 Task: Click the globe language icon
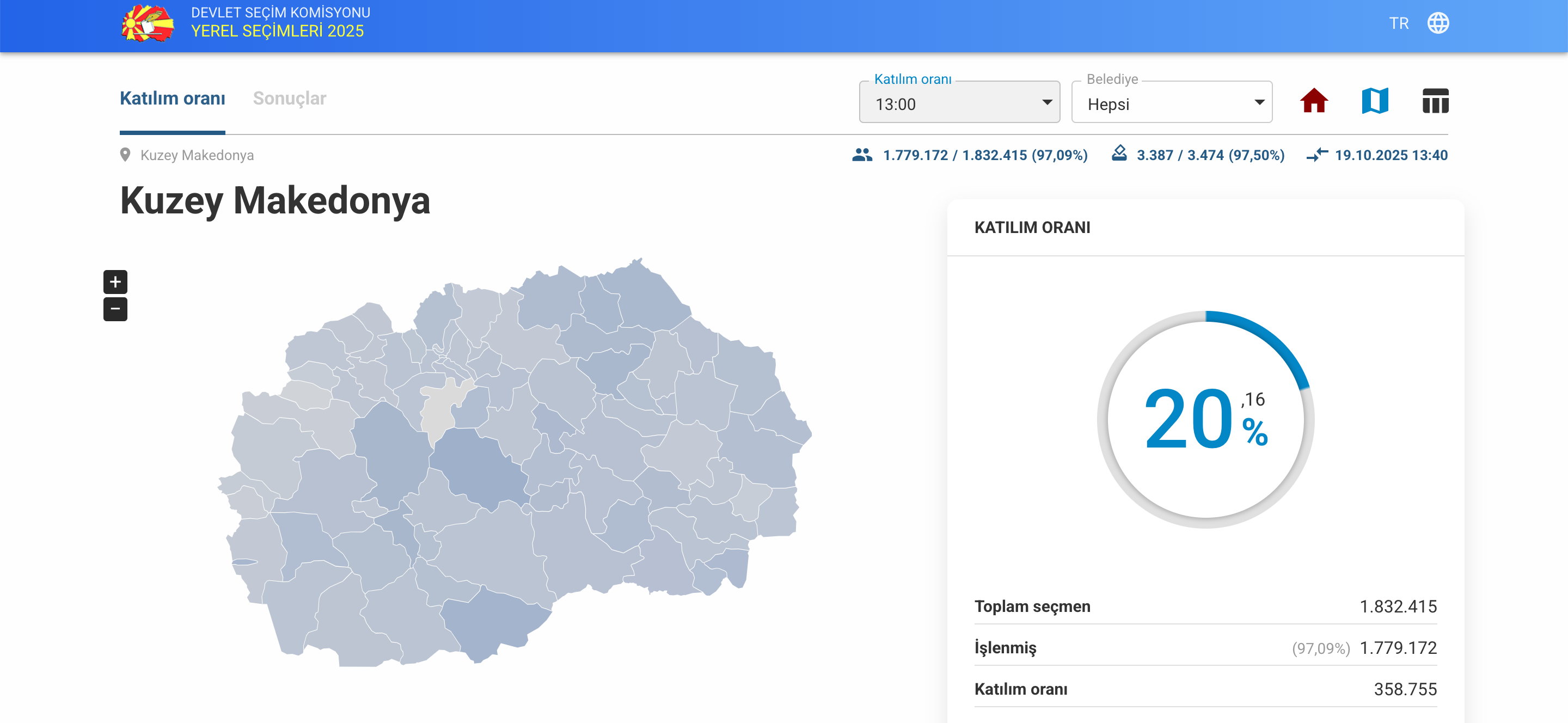(x=1438, y=23)
